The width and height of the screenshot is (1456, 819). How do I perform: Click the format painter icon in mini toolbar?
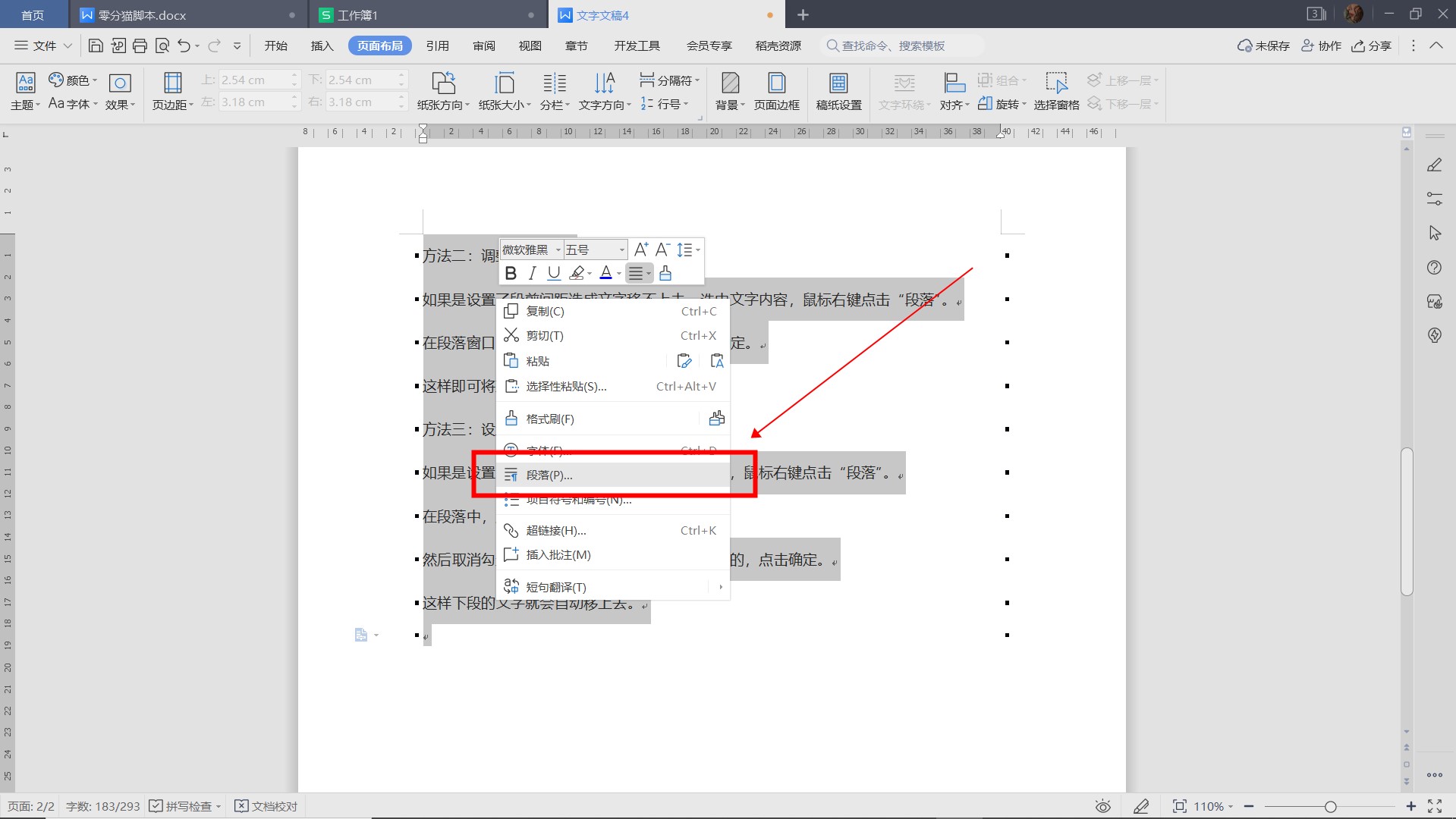pyautogui.click(x=665, y=273)
